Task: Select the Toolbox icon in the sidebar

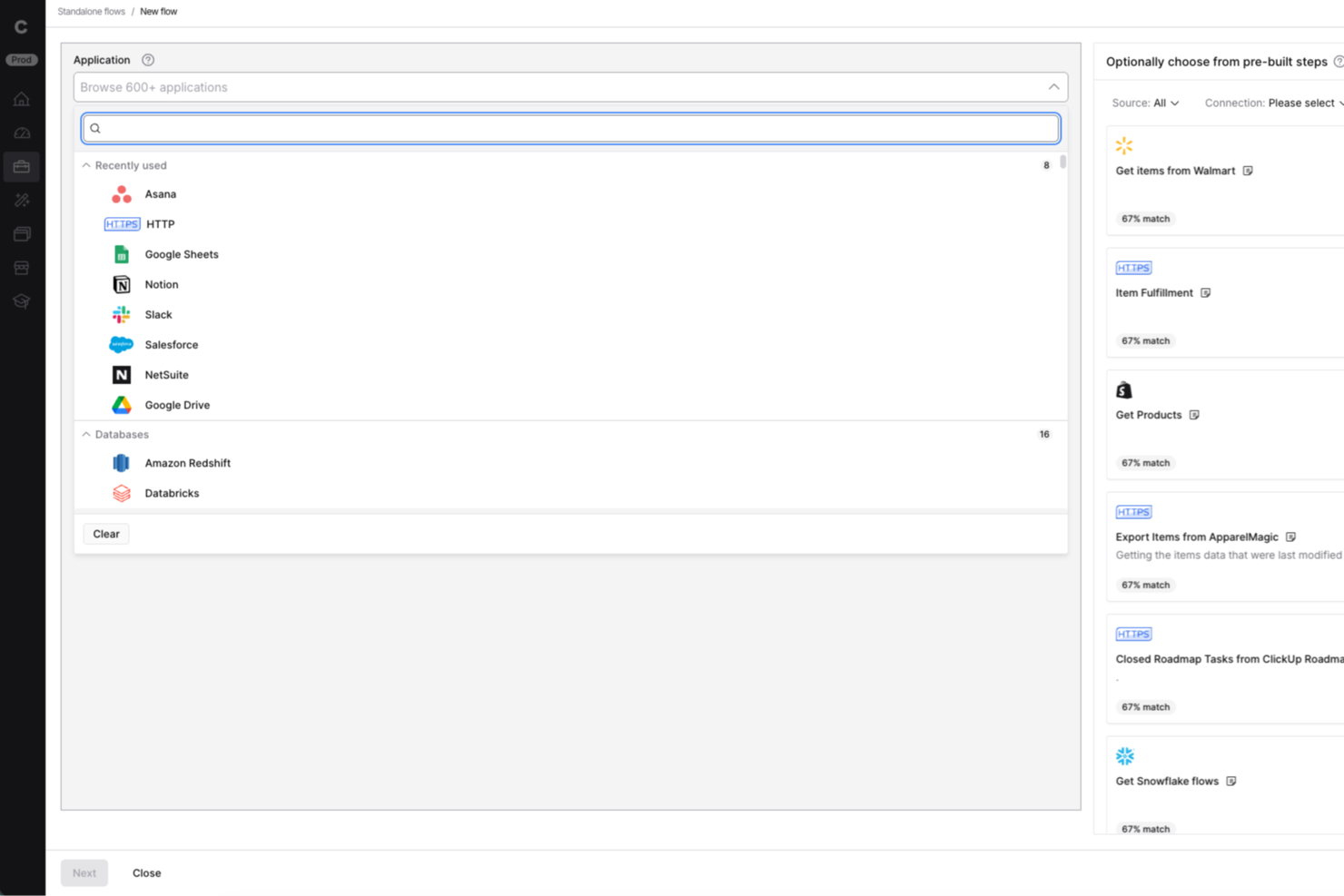Action: (21, 166)
